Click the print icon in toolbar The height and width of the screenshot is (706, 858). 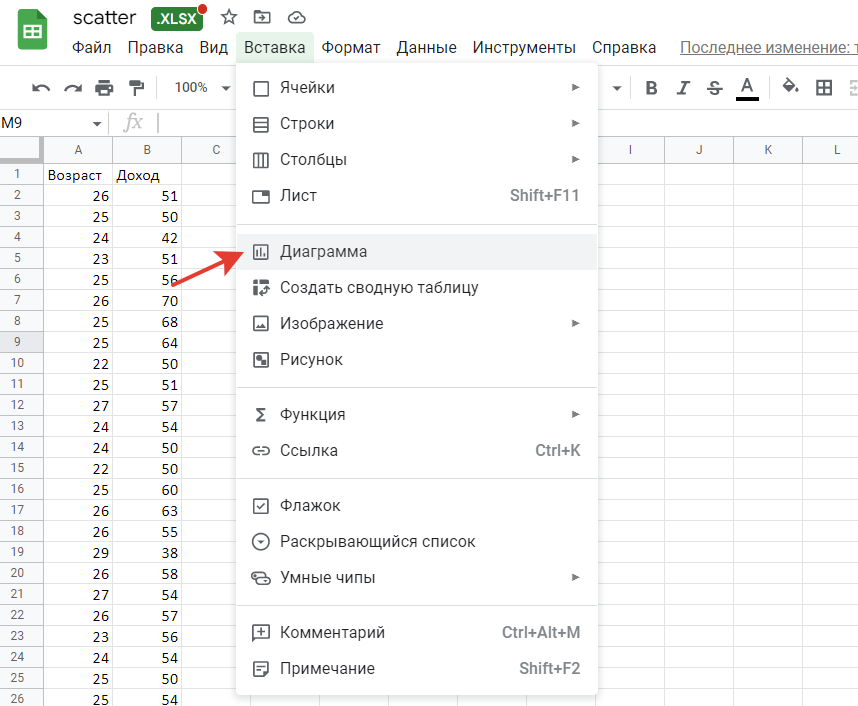click(x=104, y=88)
